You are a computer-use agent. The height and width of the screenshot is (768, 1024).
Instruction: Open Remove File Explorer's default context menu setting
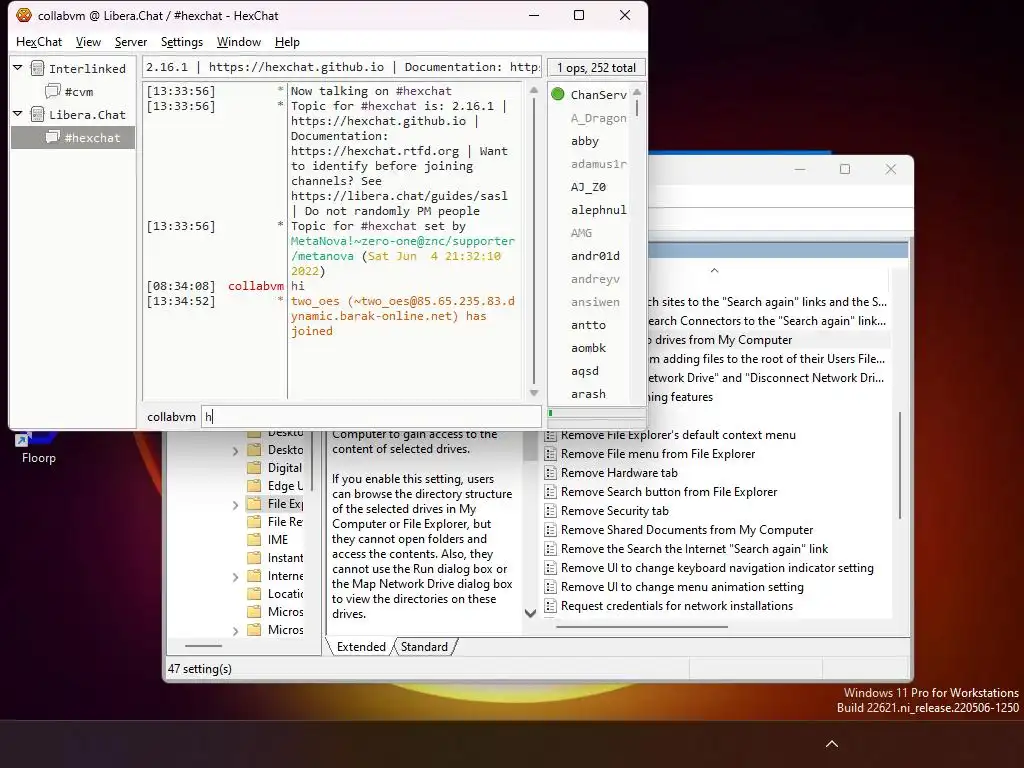click(678, 435)
